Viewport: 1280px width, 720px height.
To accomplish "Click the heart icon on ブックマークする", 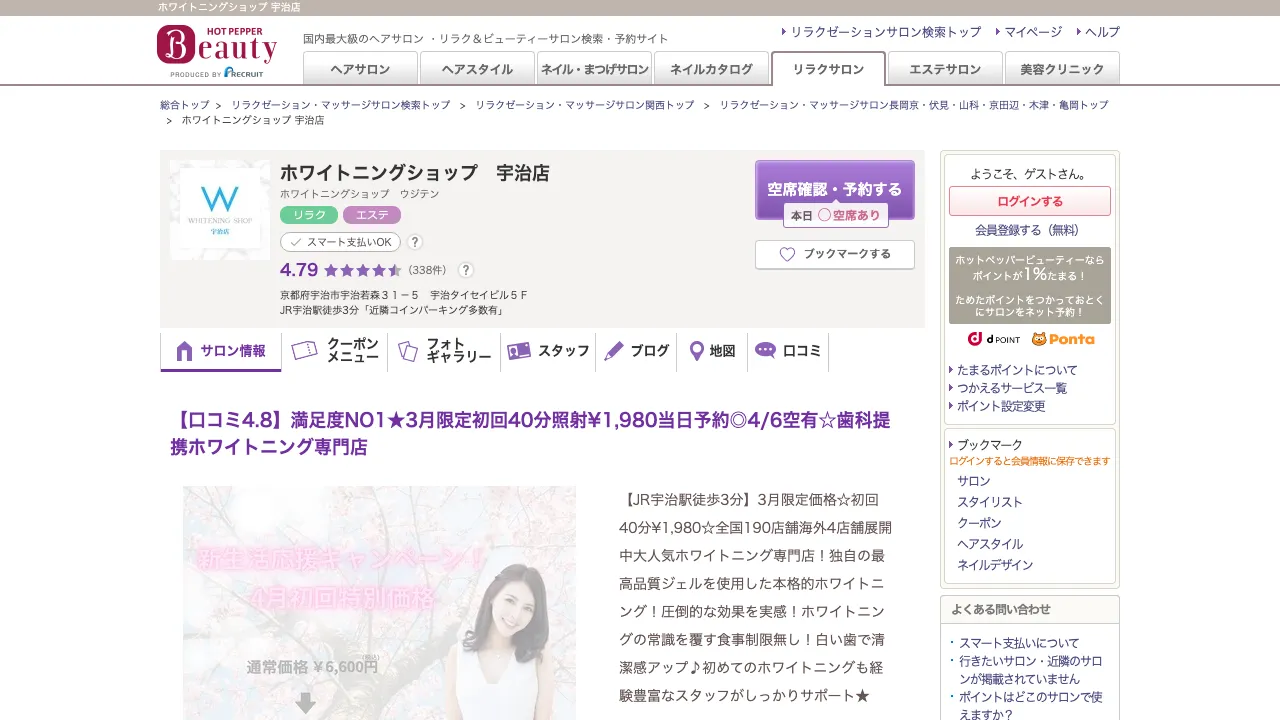I will coord(787,254).
